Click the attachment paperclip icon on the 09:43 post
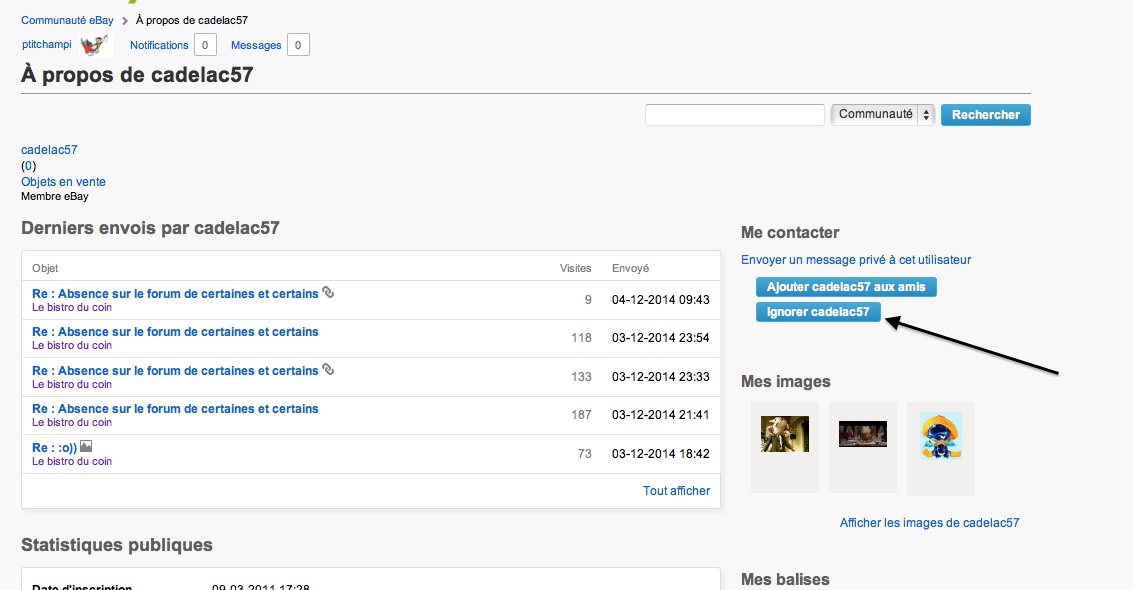Image resolution: width=1133 pixels, height=590 pixels. (x=328, y=292)
